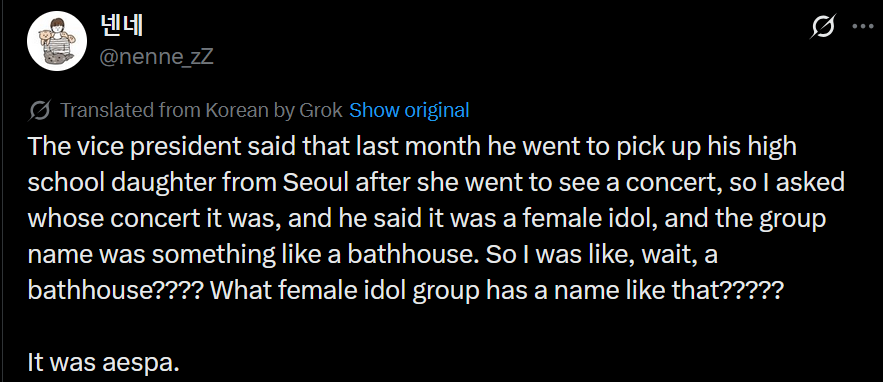Image resolution: width=883 pixels, height=382 pixels.
Task: Open 넨네's profile avatar picture
Action: point(57,41)
